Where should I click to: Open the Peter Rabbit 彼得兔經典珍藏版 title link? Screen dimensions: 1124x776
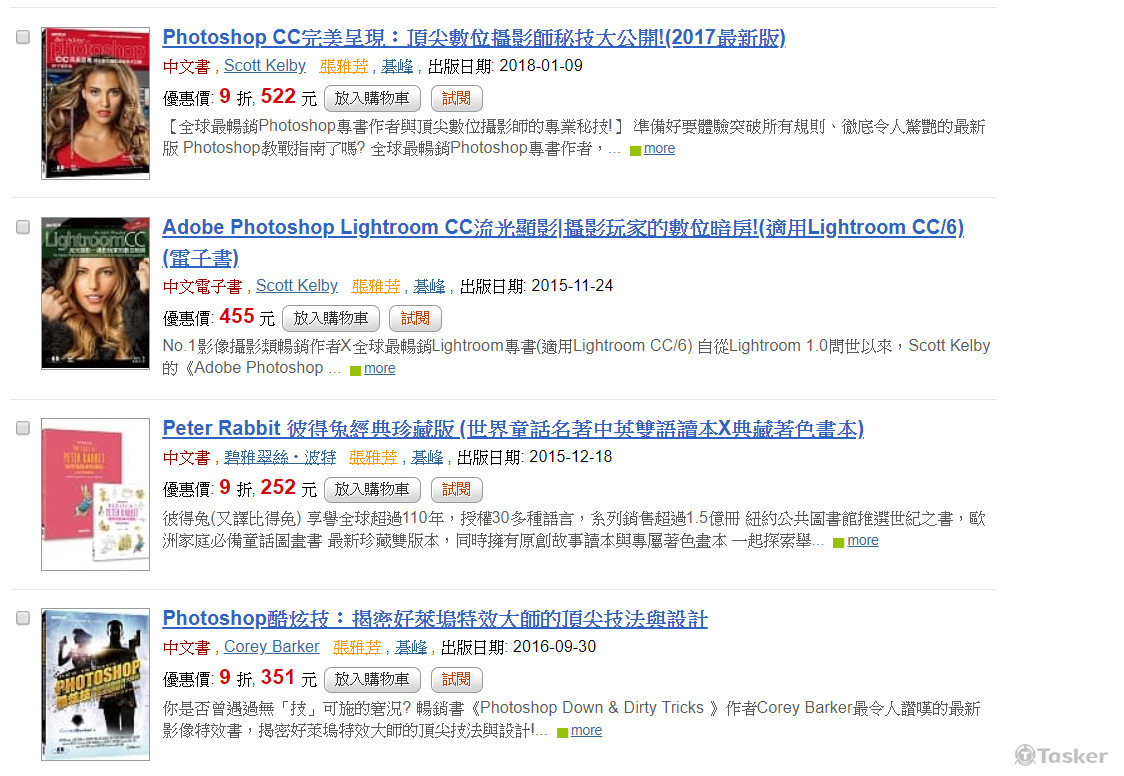(x=513, y=428)
